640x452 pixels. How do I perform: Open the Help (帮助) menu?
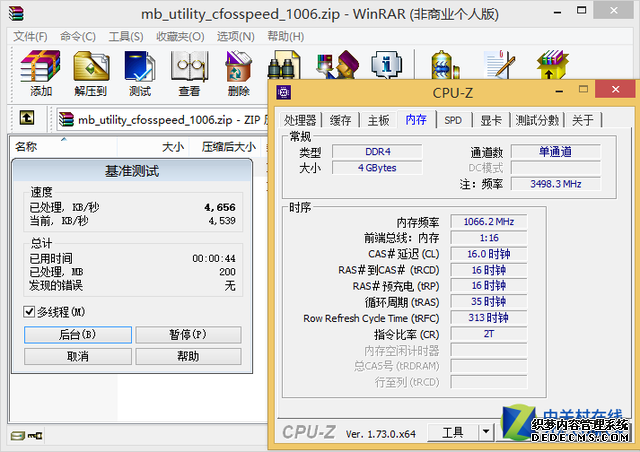pos(285,36)
